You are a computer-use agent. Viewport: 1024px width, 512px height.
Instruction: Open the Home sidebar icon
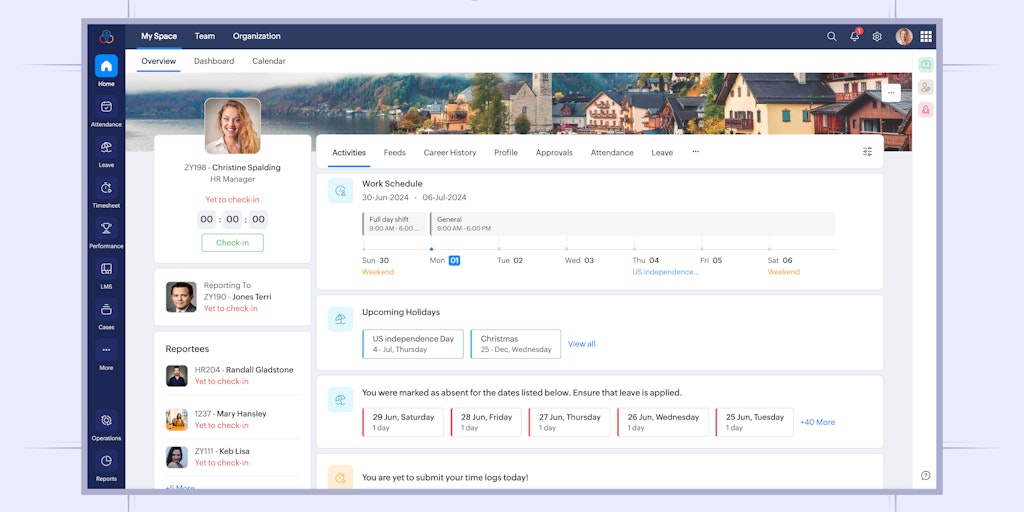(106, 66)
